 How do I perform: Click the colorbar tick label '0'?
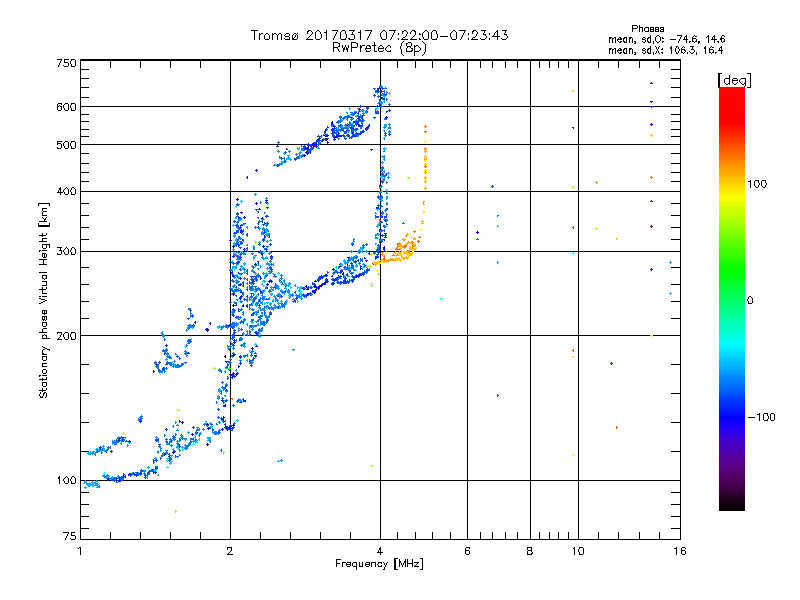tap(750, 300)
